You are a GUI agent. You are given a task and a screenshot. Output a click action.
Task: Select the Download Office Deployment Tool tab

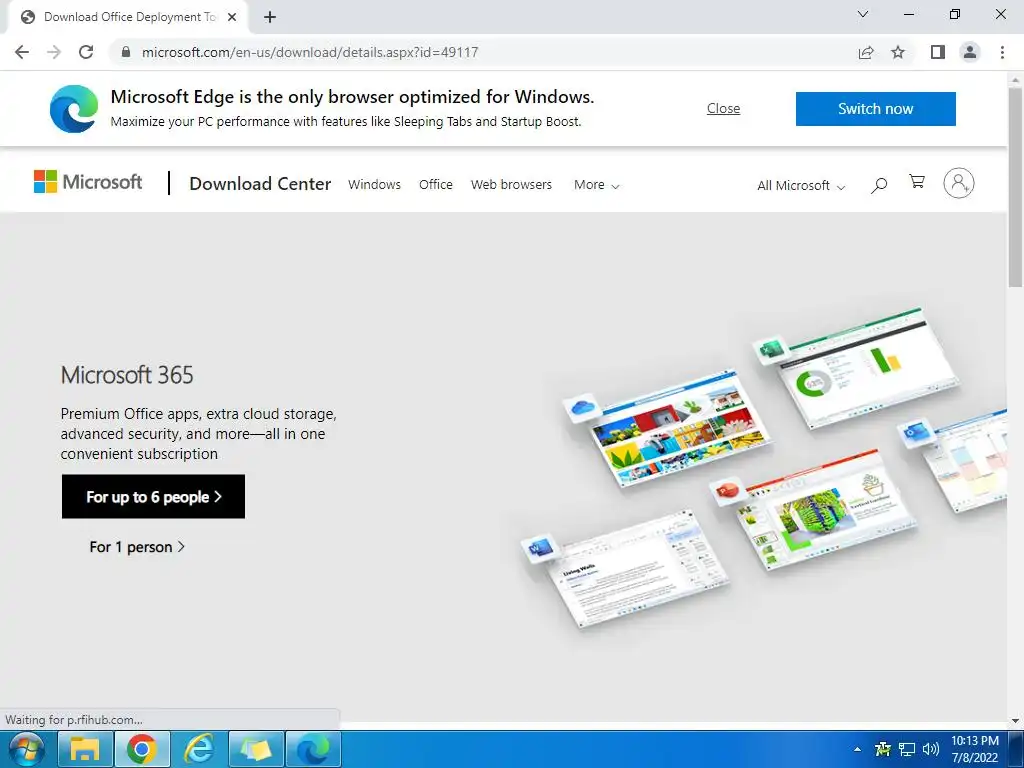[x=129, y=18]
